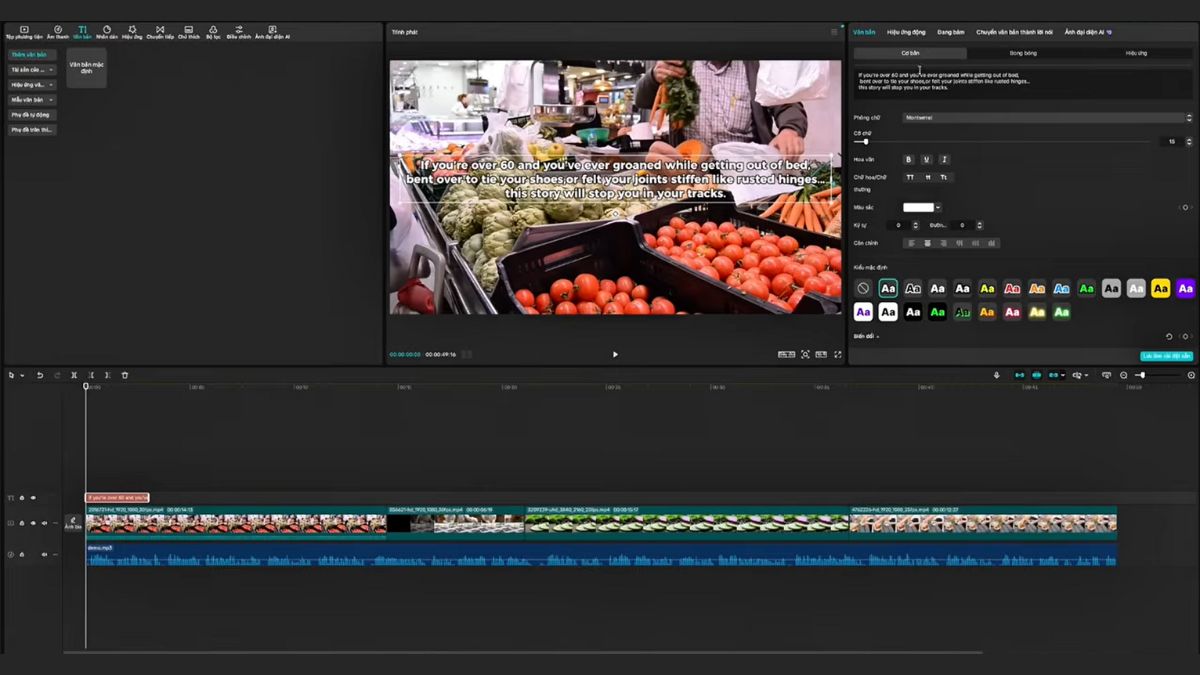This screenshot has width=1200, height=675.
Task: Open the Bộ lọc filters panel
Action: [x=214, y=30]
